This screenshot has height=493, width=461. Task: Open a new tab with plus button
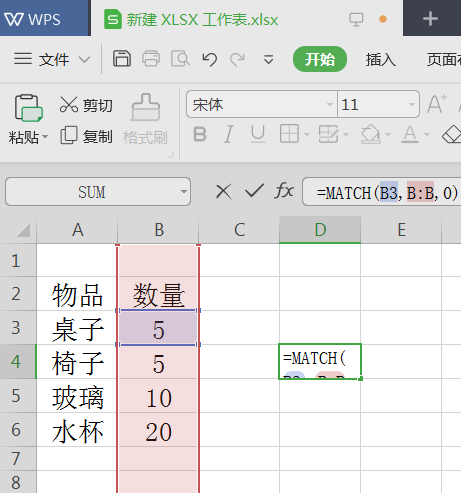click(x=430, y=19)
